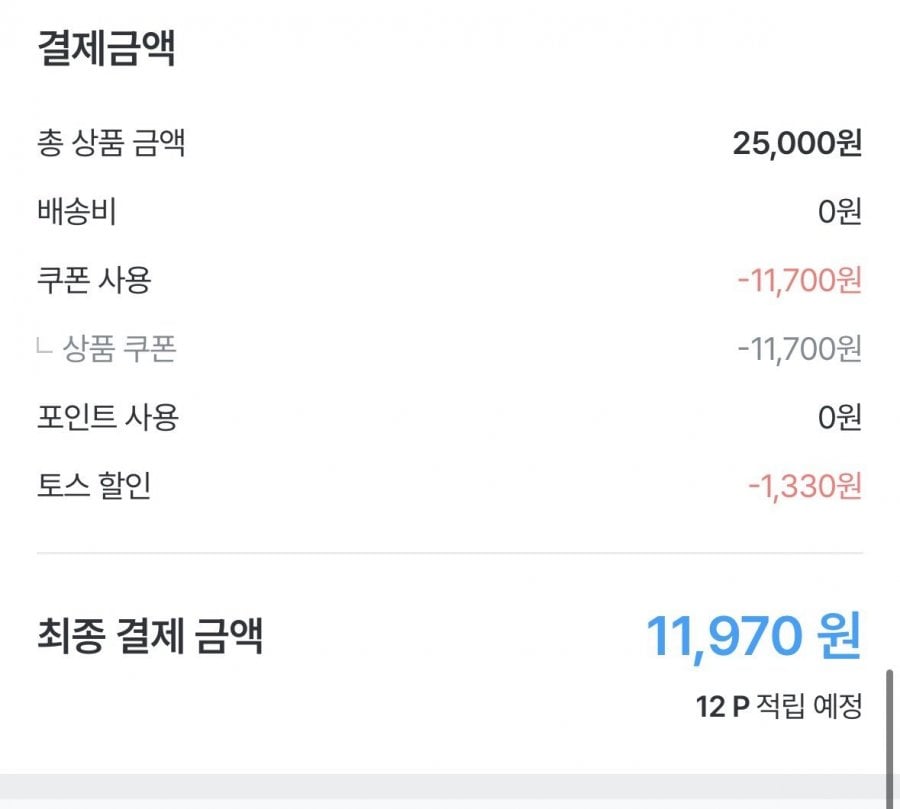Click the 쿠폰 사용 label
This screenshot has width=900, height=809.
(93, 281)
